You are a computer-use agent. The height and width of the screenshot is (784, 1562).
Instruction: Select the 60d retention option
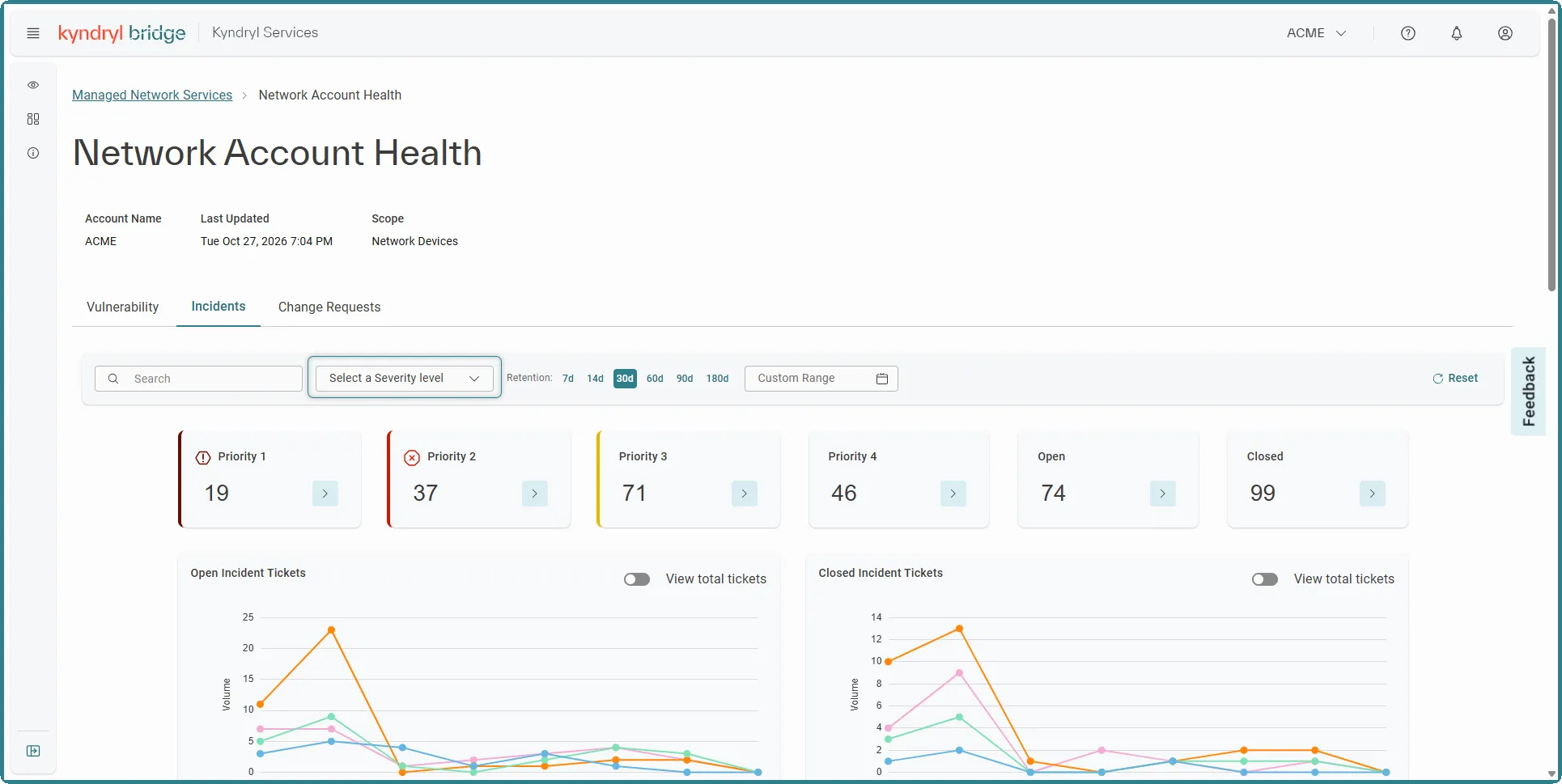tap(655, 379)
